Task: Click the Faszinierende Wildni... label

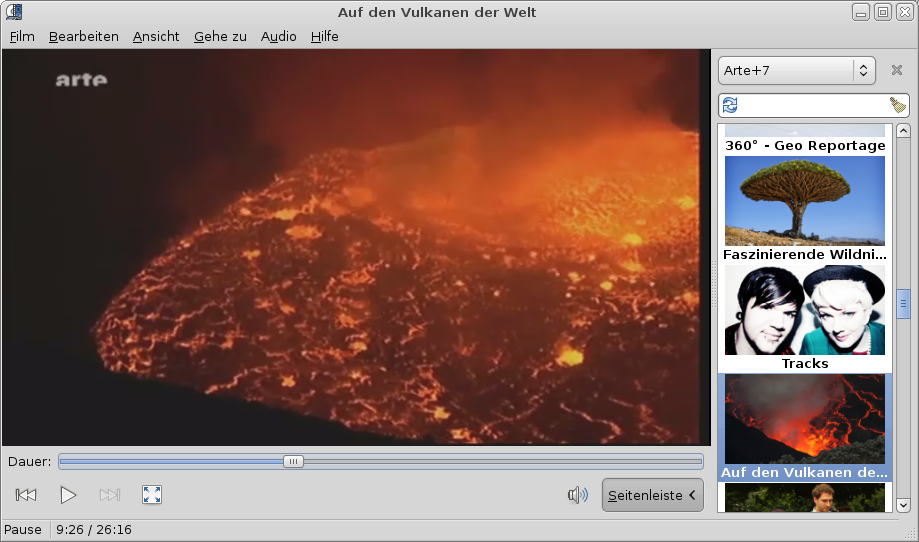Action: pyautogui.click(x=805, y=254)
